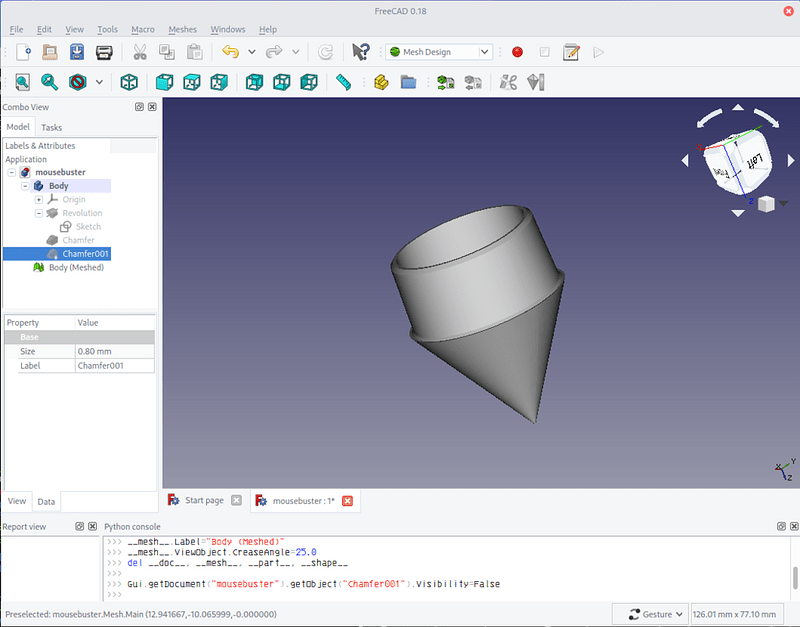Open a file with the folder icon
Viewport: 800px width, 627px height.
[50, 52]
